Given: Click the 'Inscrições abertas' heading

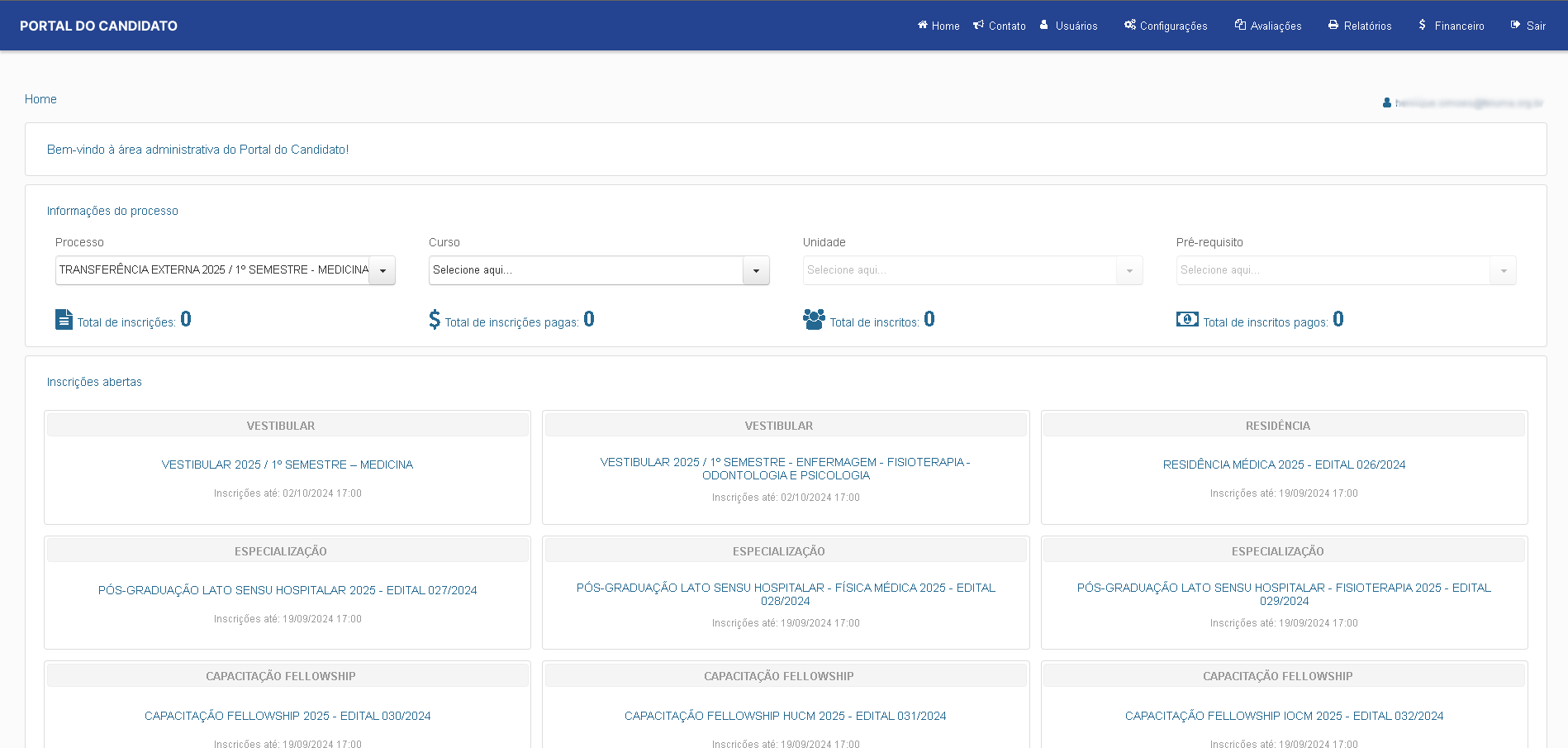Looking at the screenshot, I should click(94, 382).
